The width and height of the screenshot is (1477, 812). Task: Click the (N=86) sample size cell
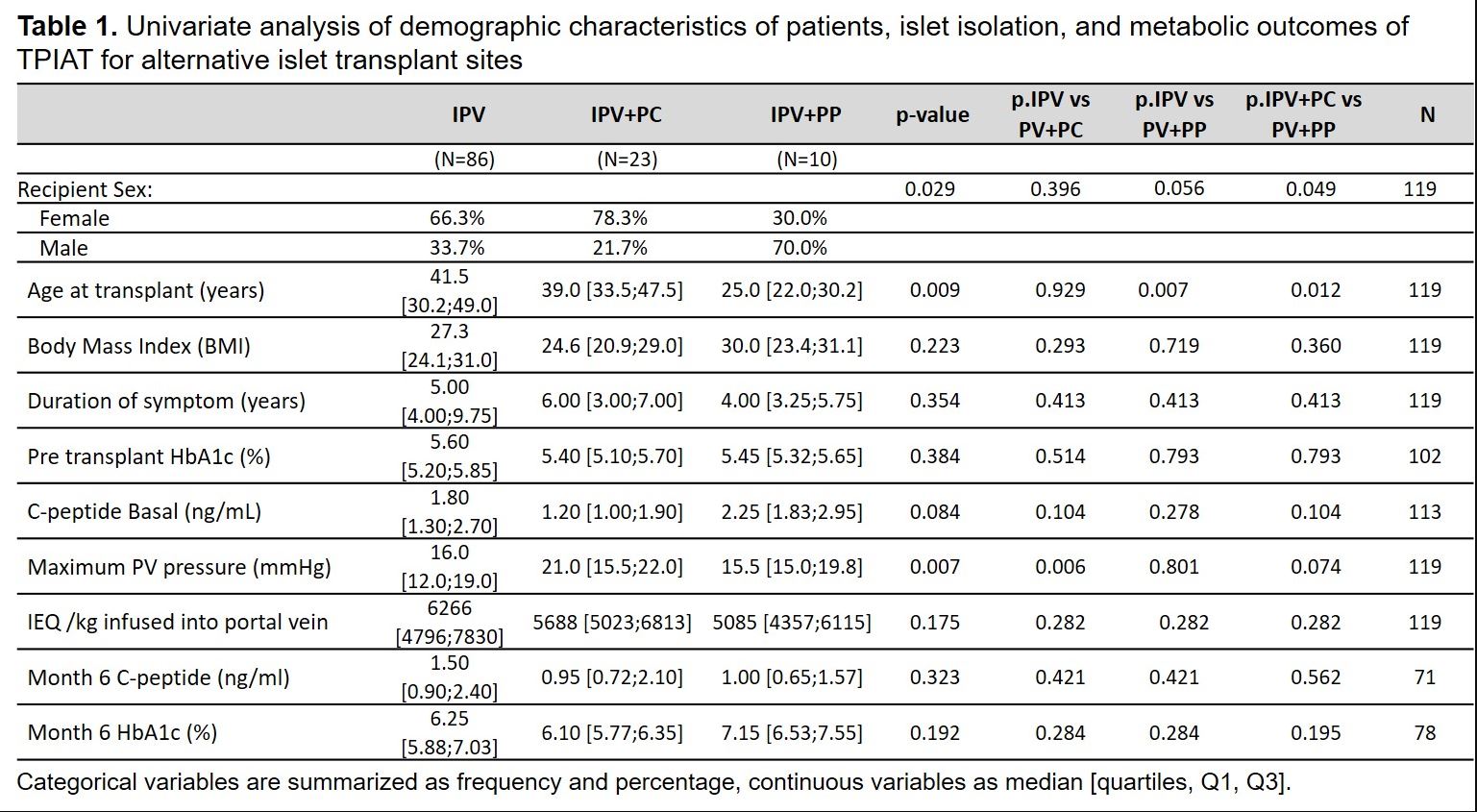click(464, 160)
